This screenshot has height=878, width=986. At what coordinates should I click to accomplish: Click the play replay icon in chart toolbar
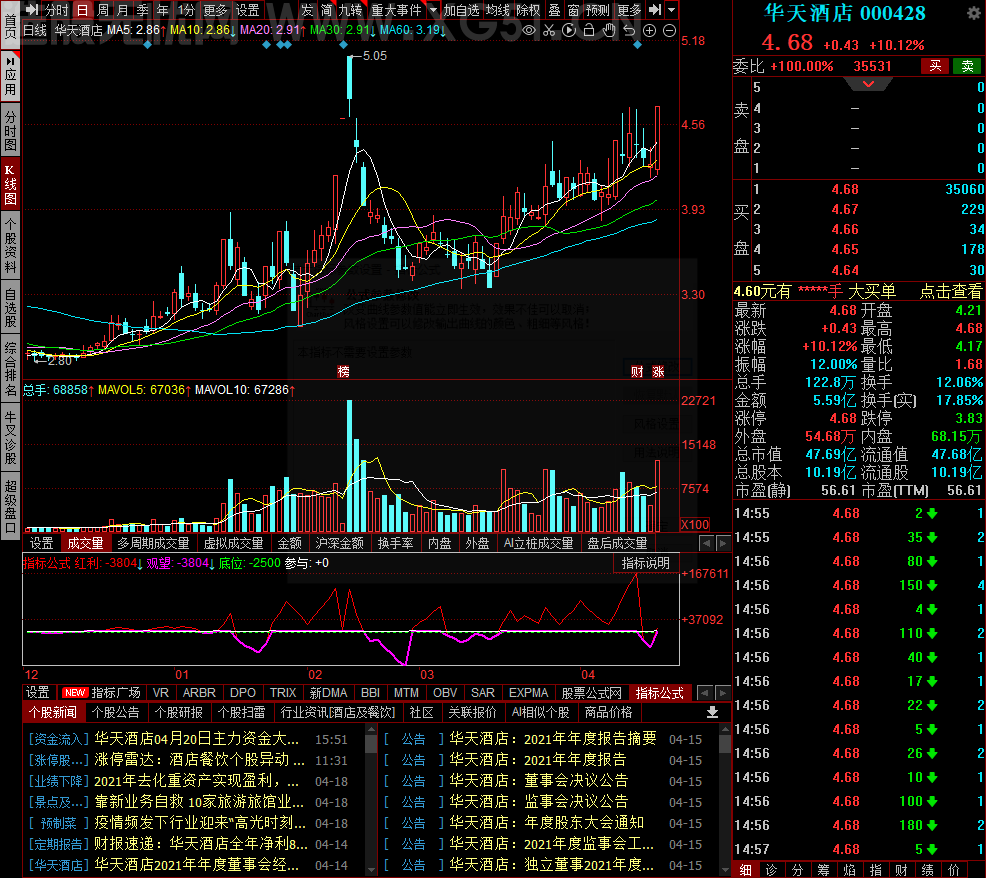pyautogui.click(x=568, y=30)
